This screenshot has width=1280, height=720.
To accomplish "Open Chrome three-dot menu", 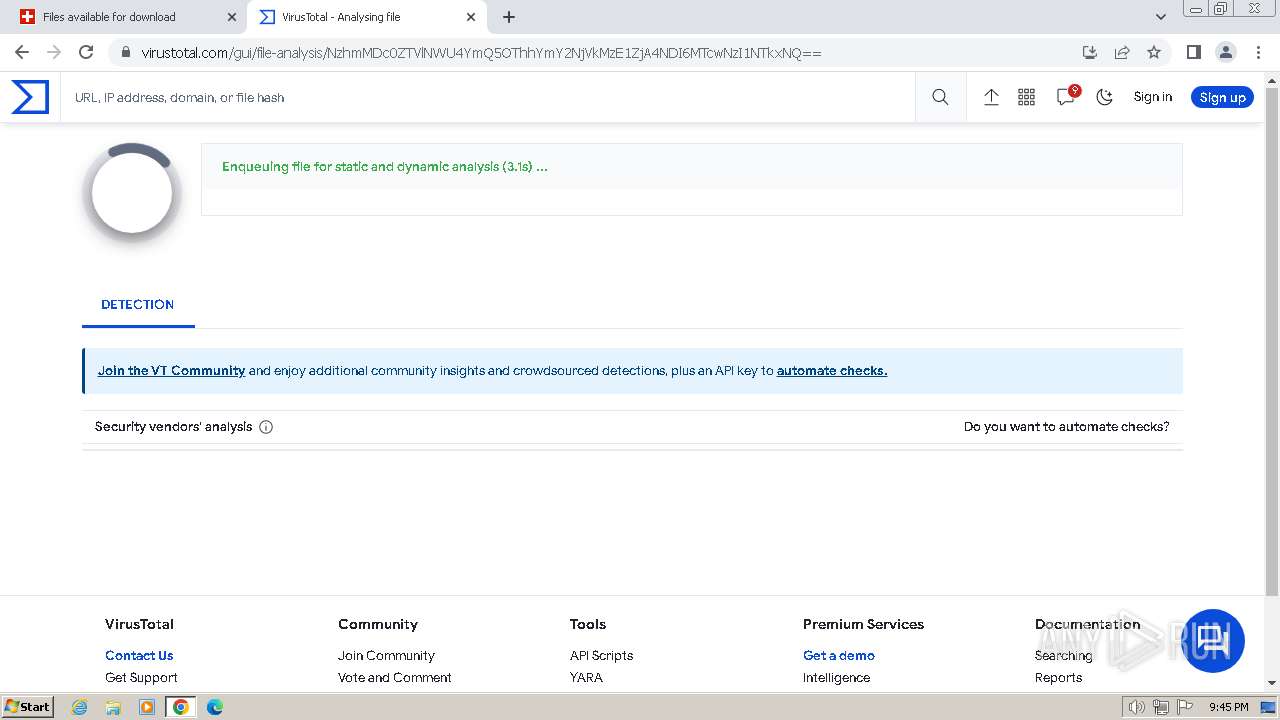I will point(1257,52).
